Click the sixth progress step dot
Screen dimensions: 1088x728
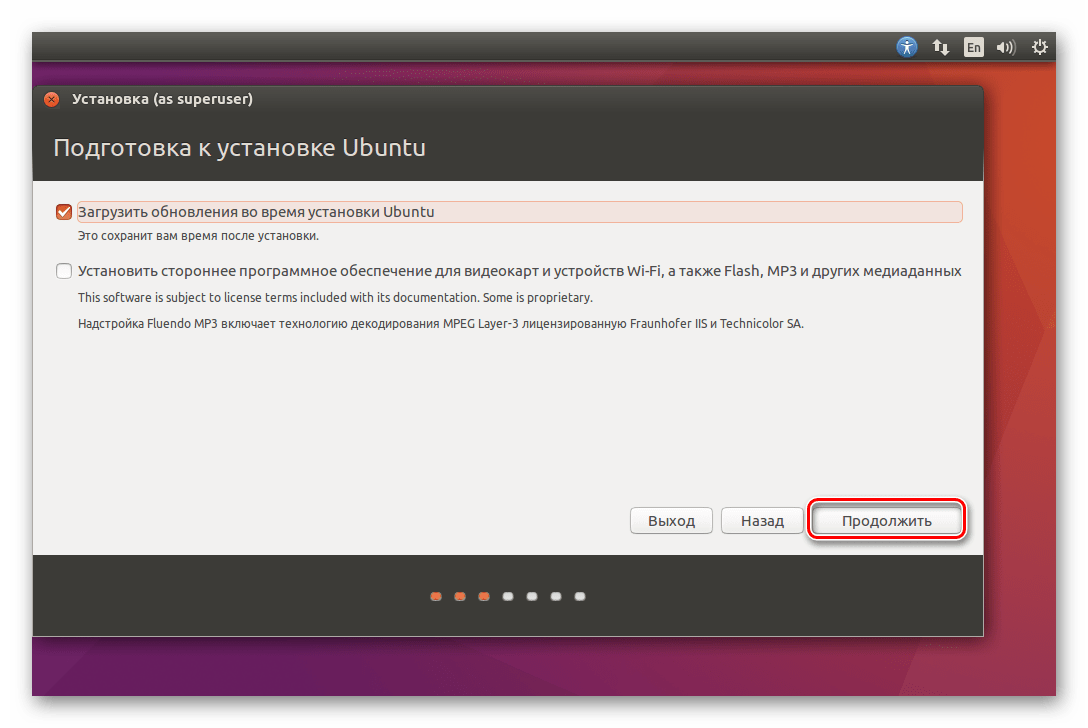pyautogui.click(x=556, y=597)
